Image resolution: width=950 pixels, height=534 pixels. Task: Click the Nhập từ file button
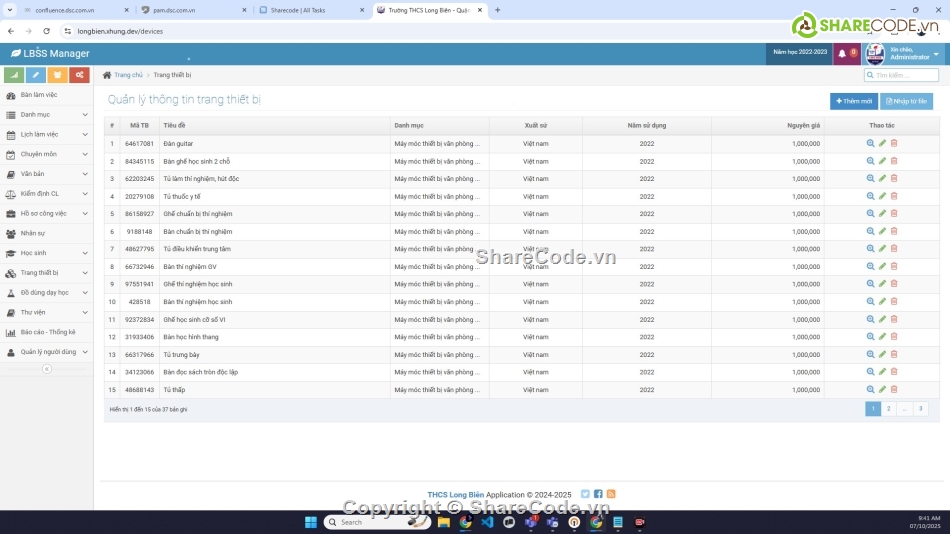906,101
